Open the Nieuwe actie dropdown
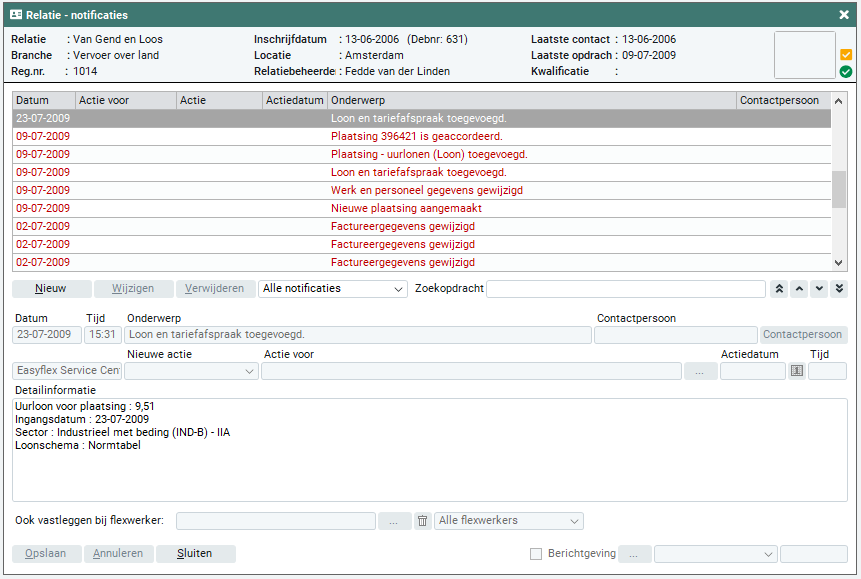The image size is (861, 579). (192, 371)
